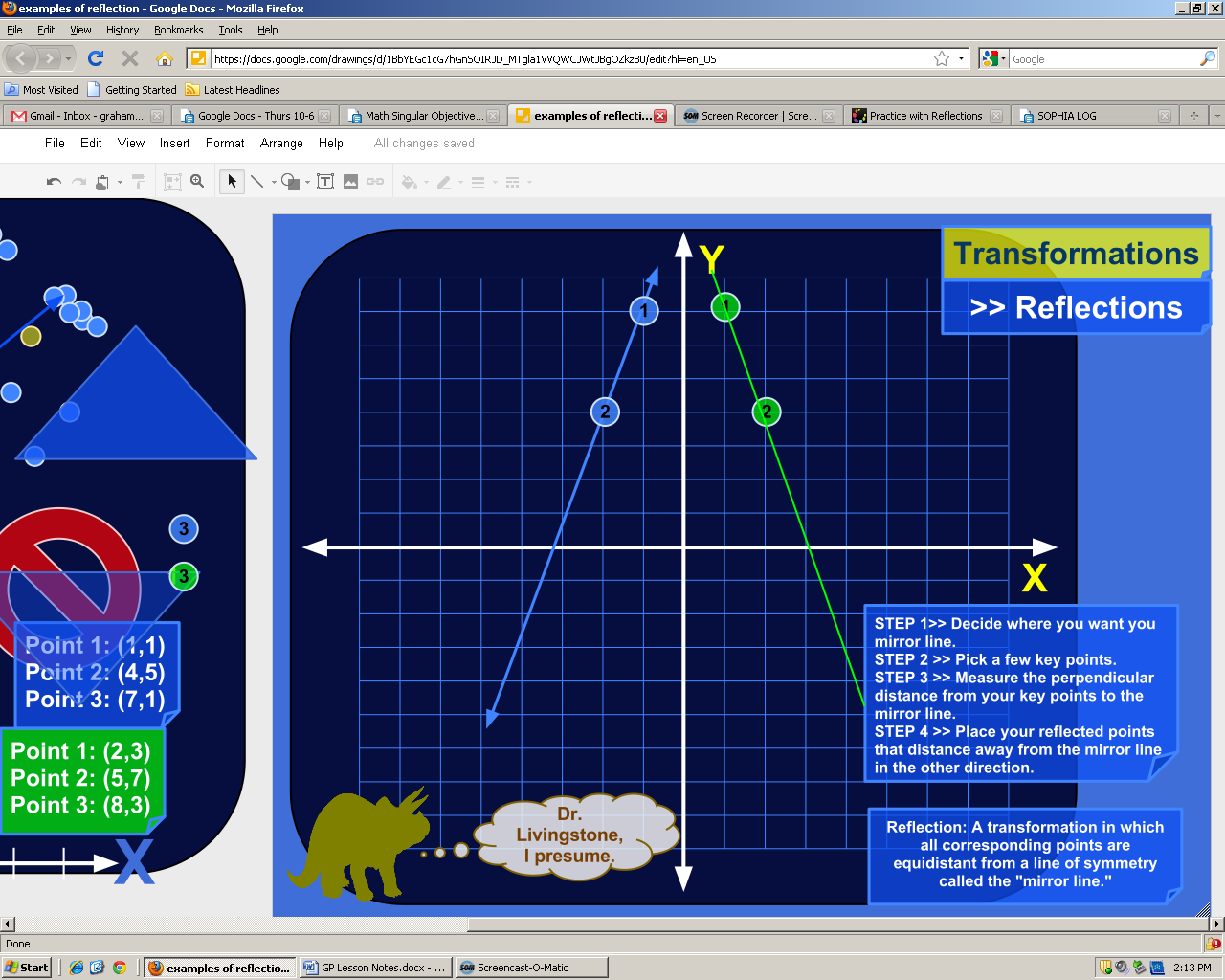Image resolution: width=1225 pixels, height=980 pixels.
Task: Click Getting Started bookmark
Action: [132, 89]
